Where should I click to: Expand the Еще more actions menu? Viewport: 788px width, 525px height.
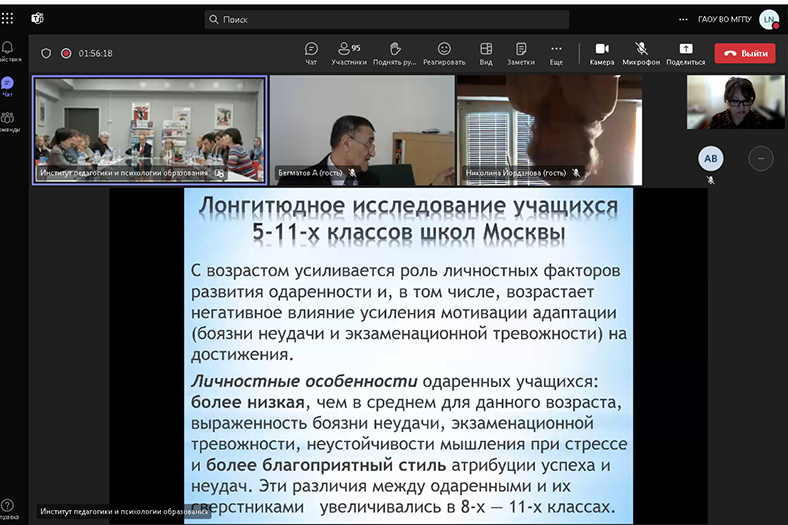[556, 53]
